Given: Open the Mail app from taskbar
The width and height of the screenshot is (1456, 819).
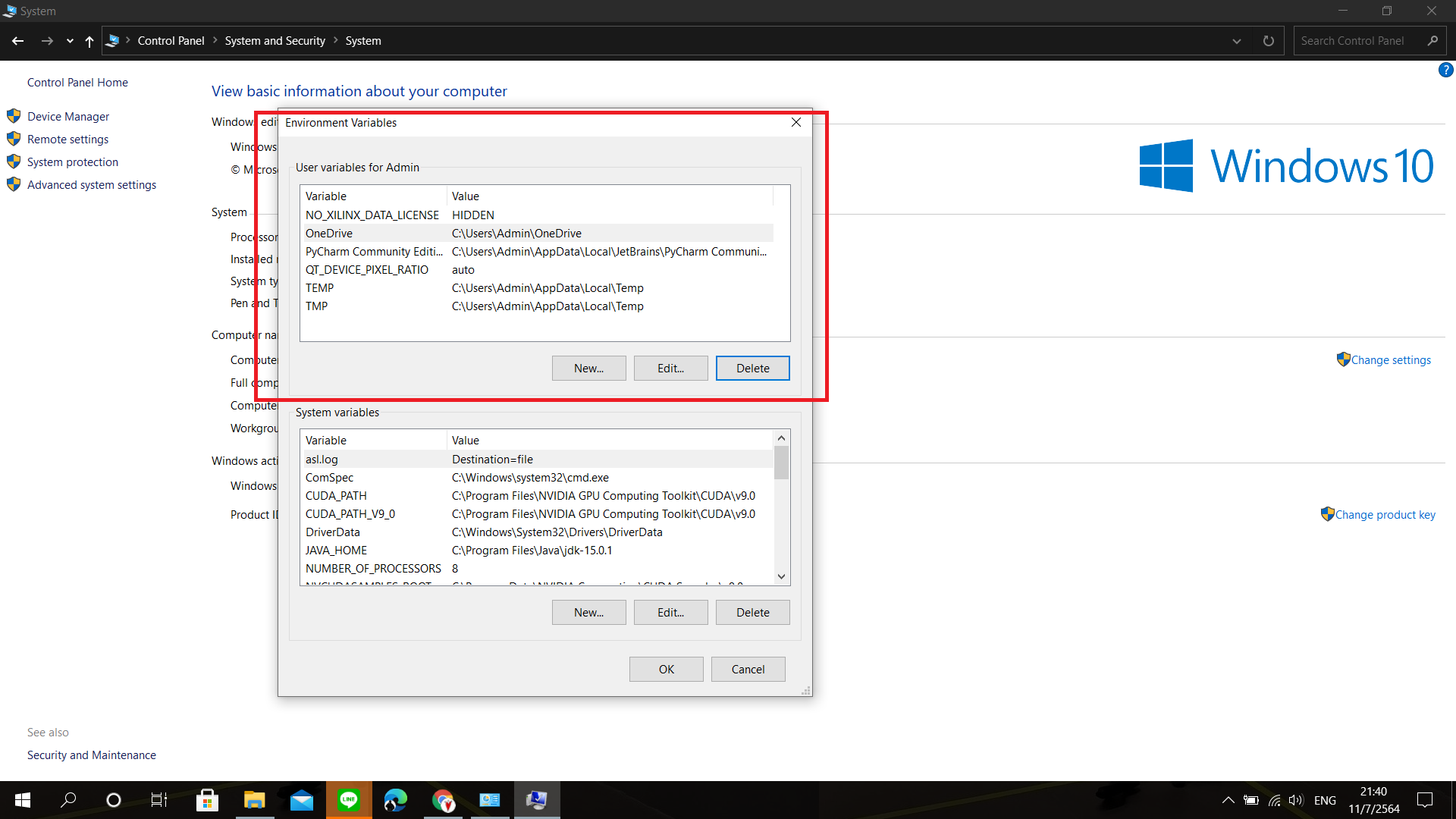Looking at the screenshot, I should [x=302, y=800].
